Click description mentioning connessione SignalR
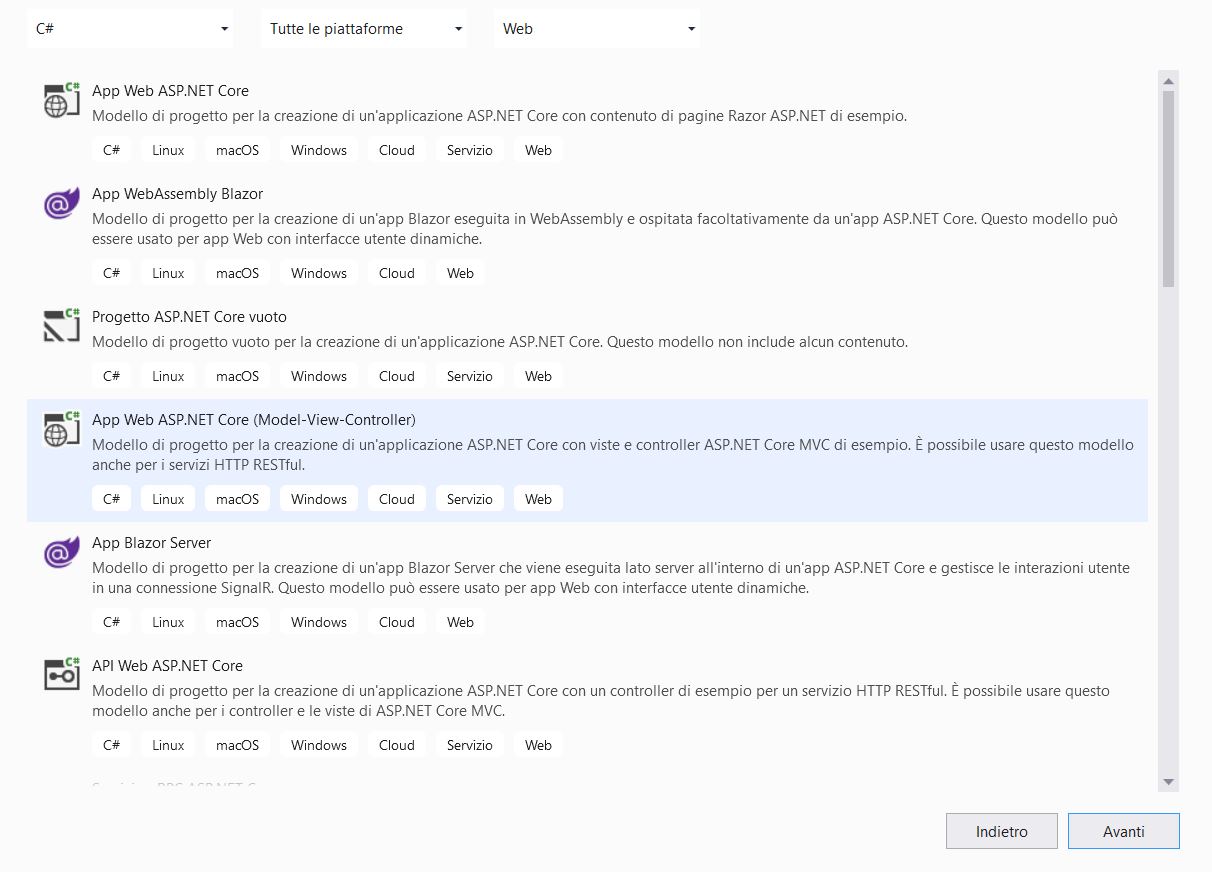This screenshot has width=1212, height=872. click(611, 578)
